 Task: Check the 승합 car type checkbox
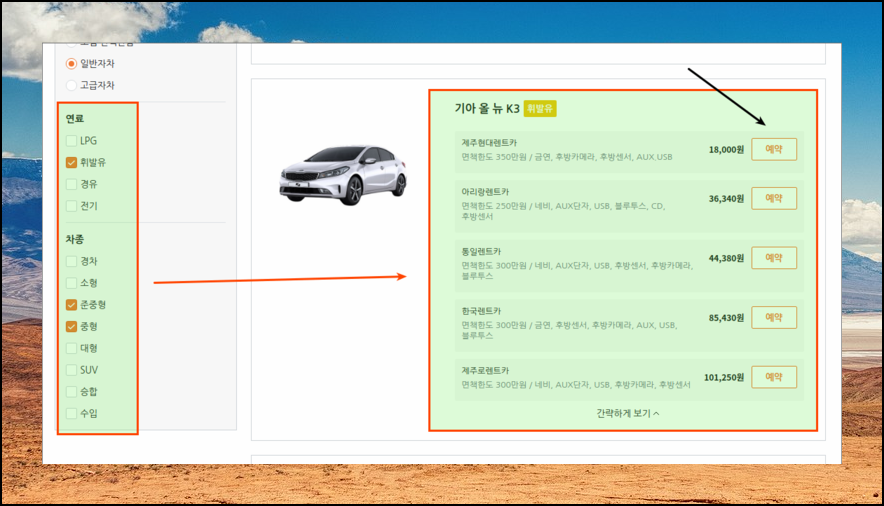click(x=71, y=392)
